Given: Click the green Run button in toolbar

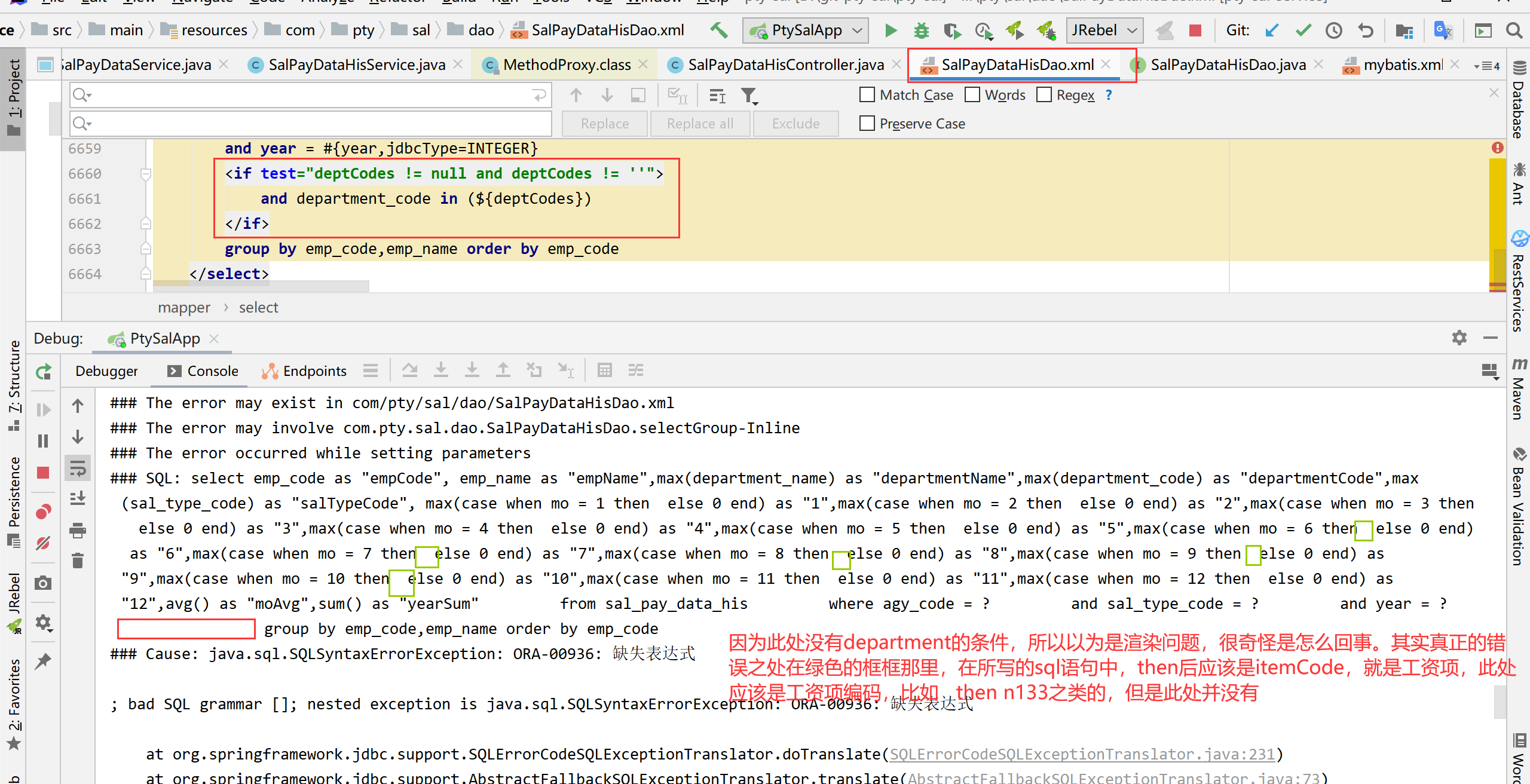Looking at the screenshot, I should point(891,30).
